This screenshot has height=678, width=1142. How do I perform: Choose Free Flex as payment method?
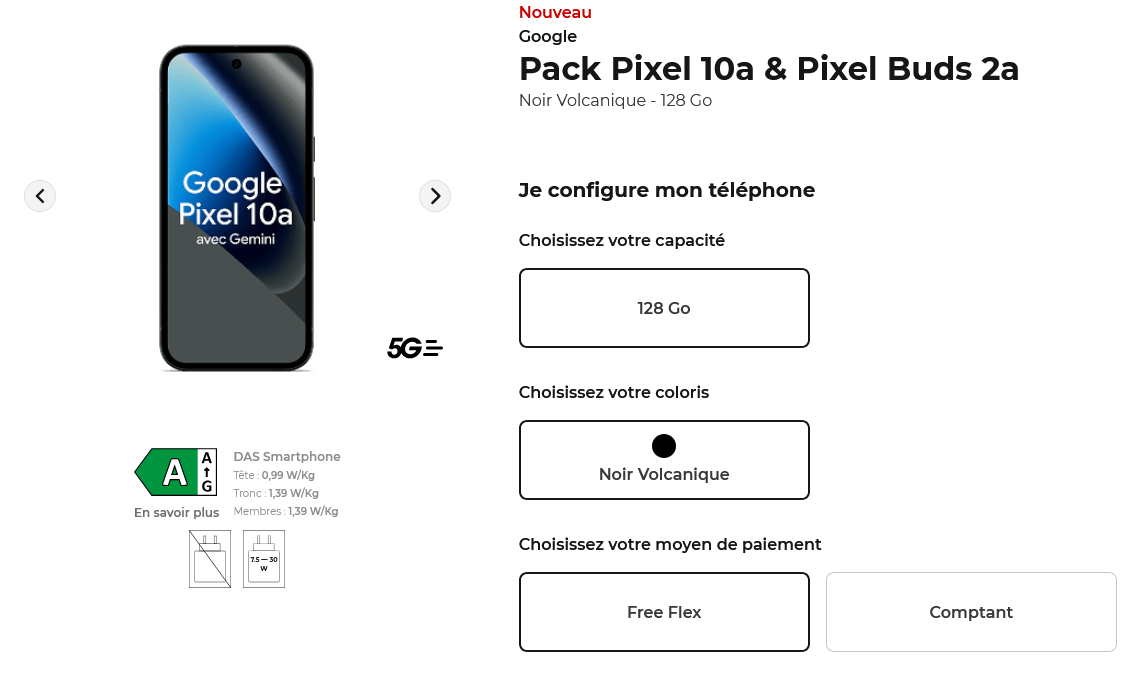664,612
